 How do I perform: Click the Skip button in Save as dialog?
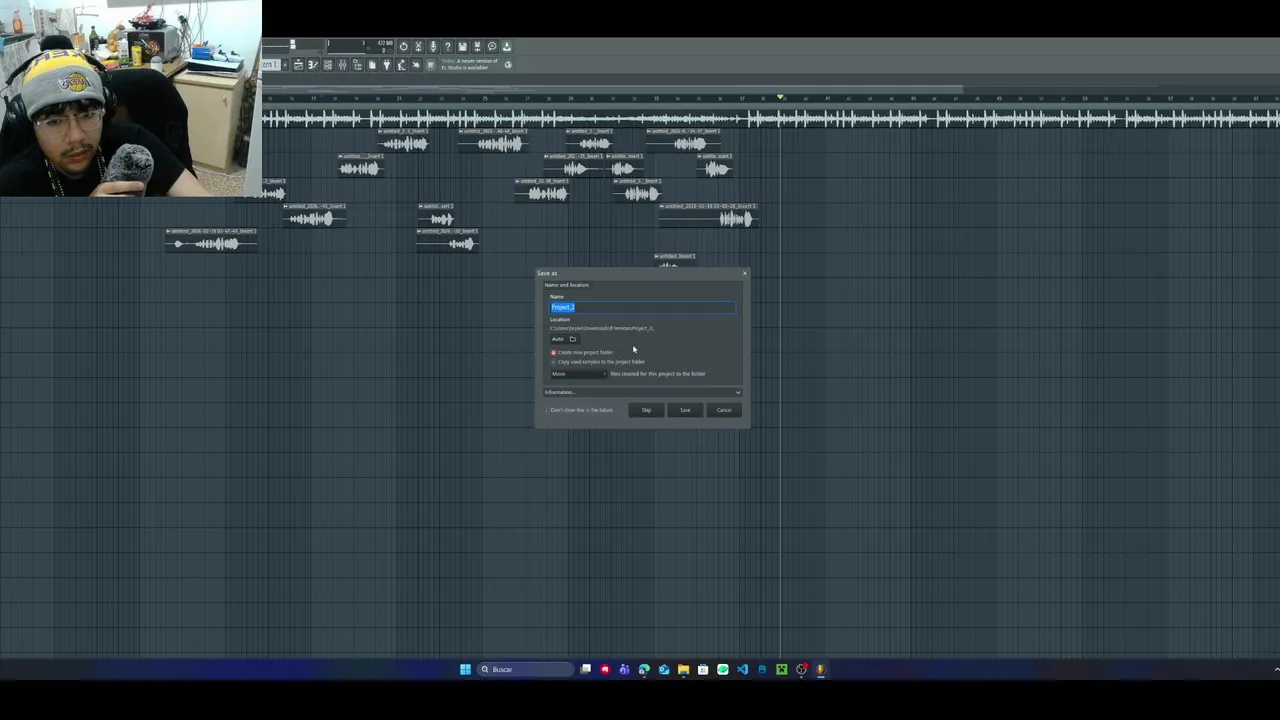coord(646,410)
